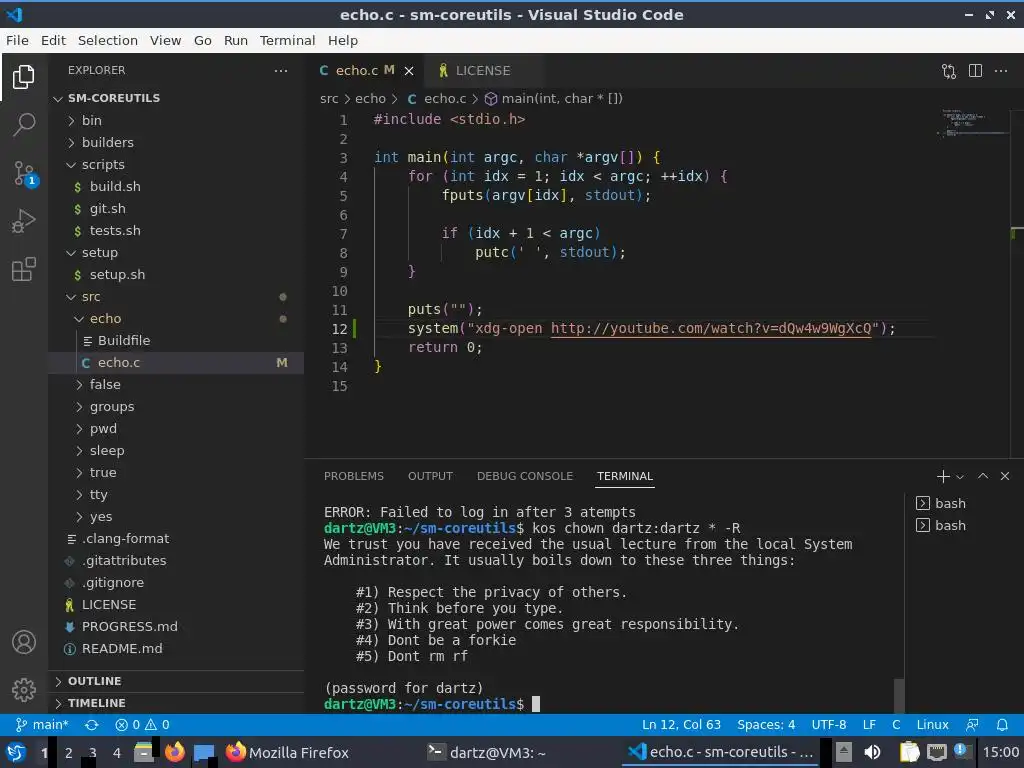Switch to workspace 4 in pager
The height and width of the screenshot is (768, 1024).
click(x=117, y=752)
